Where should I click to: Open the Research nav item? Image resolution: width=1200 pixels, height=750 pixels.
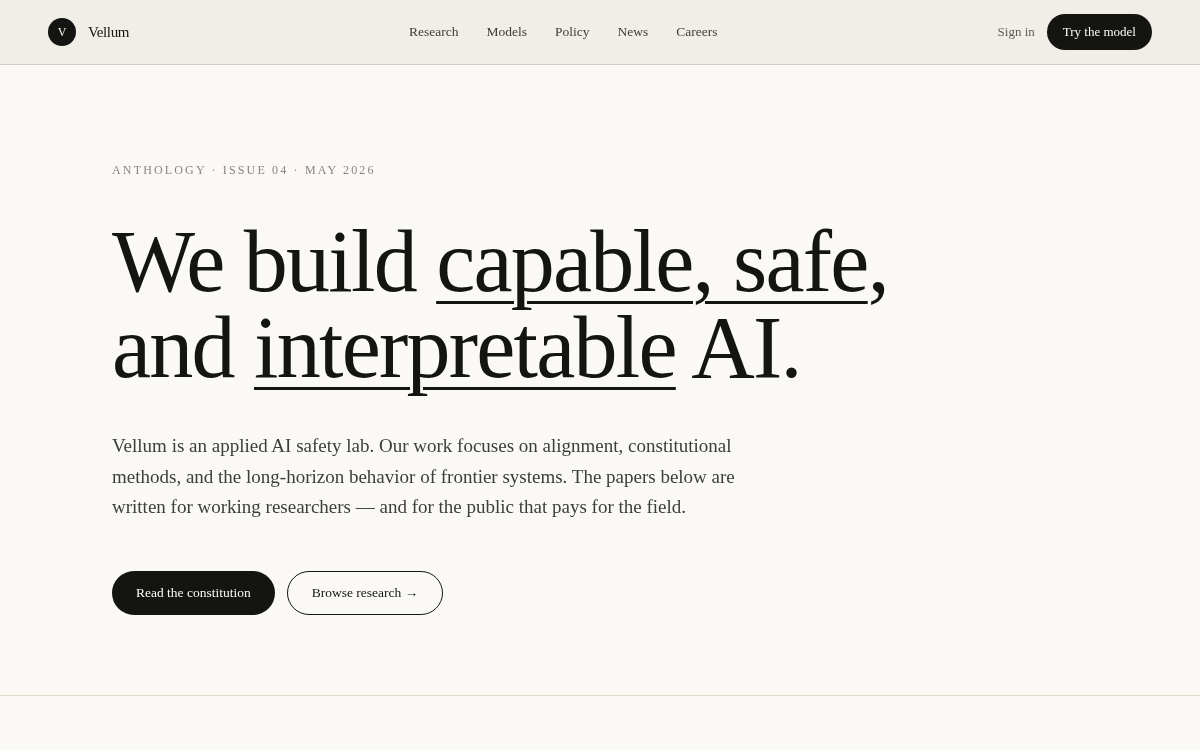pyautogui.click(x=433, y=32)
